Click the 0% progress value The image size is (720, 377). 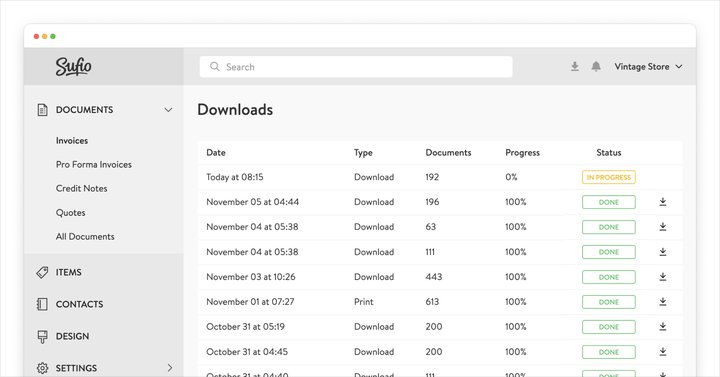(511, 177)
